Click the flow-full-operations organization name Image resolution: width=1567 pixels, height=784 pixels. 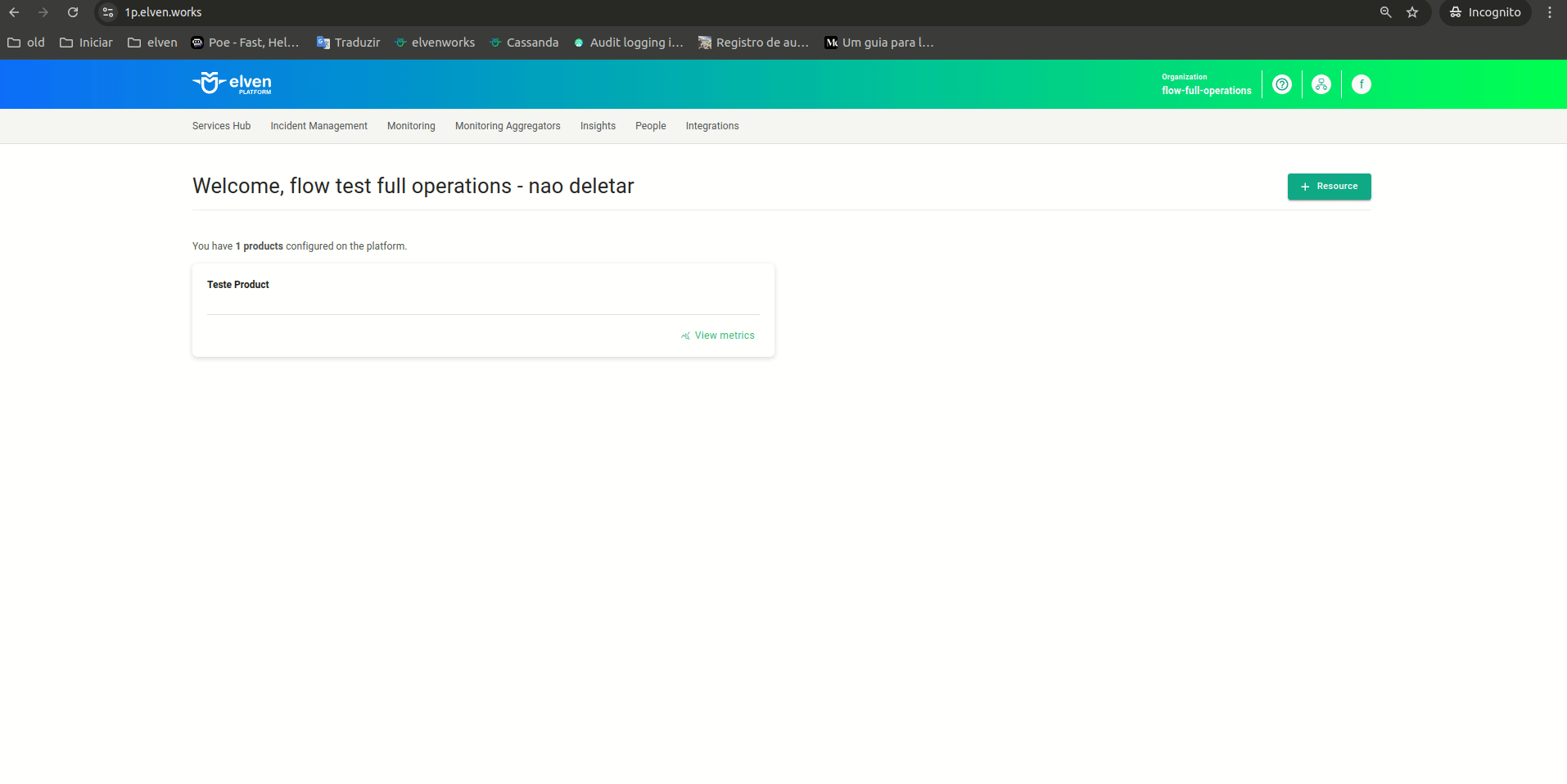(x=1207, y=91)
